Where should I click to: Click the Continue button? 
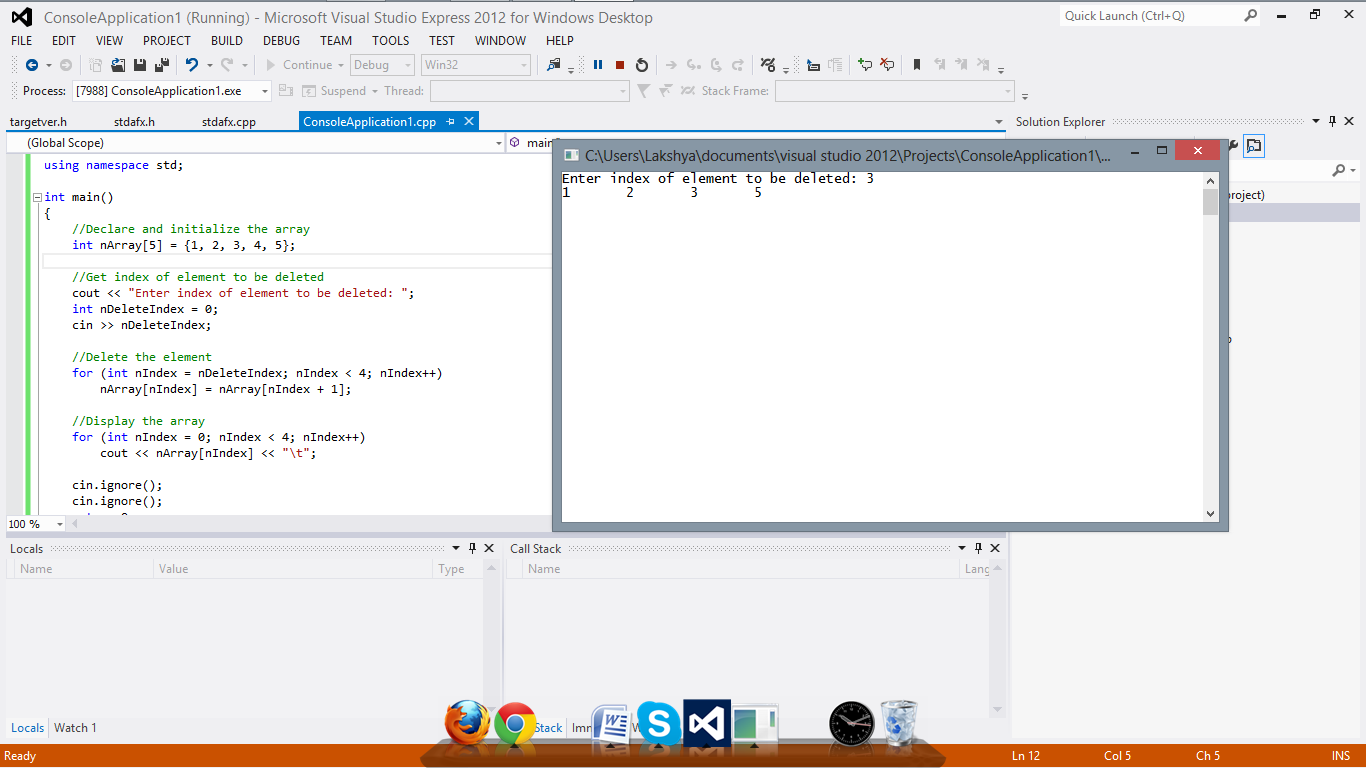click(x=303, y=64)
